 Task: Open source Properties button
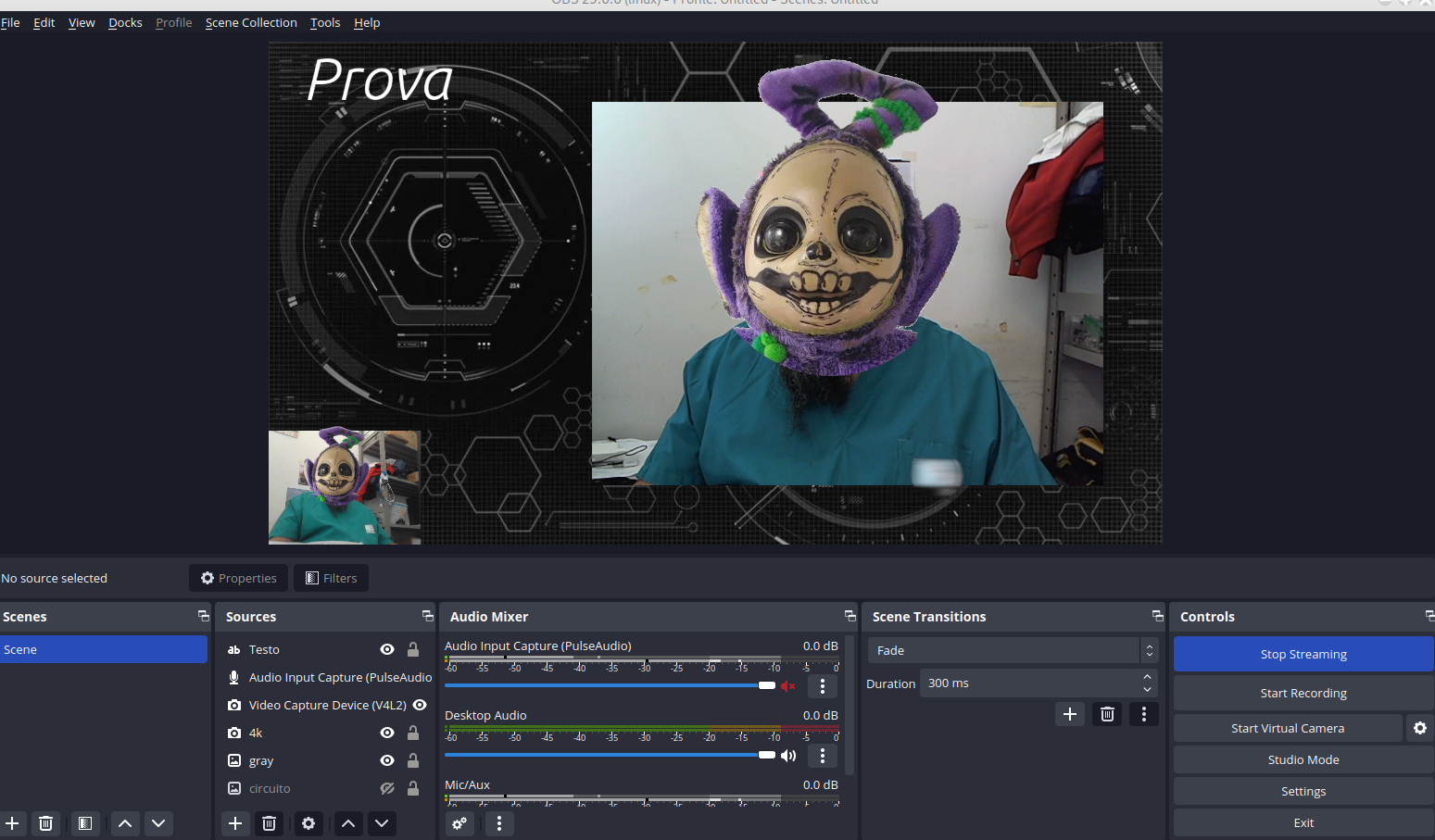239,578
